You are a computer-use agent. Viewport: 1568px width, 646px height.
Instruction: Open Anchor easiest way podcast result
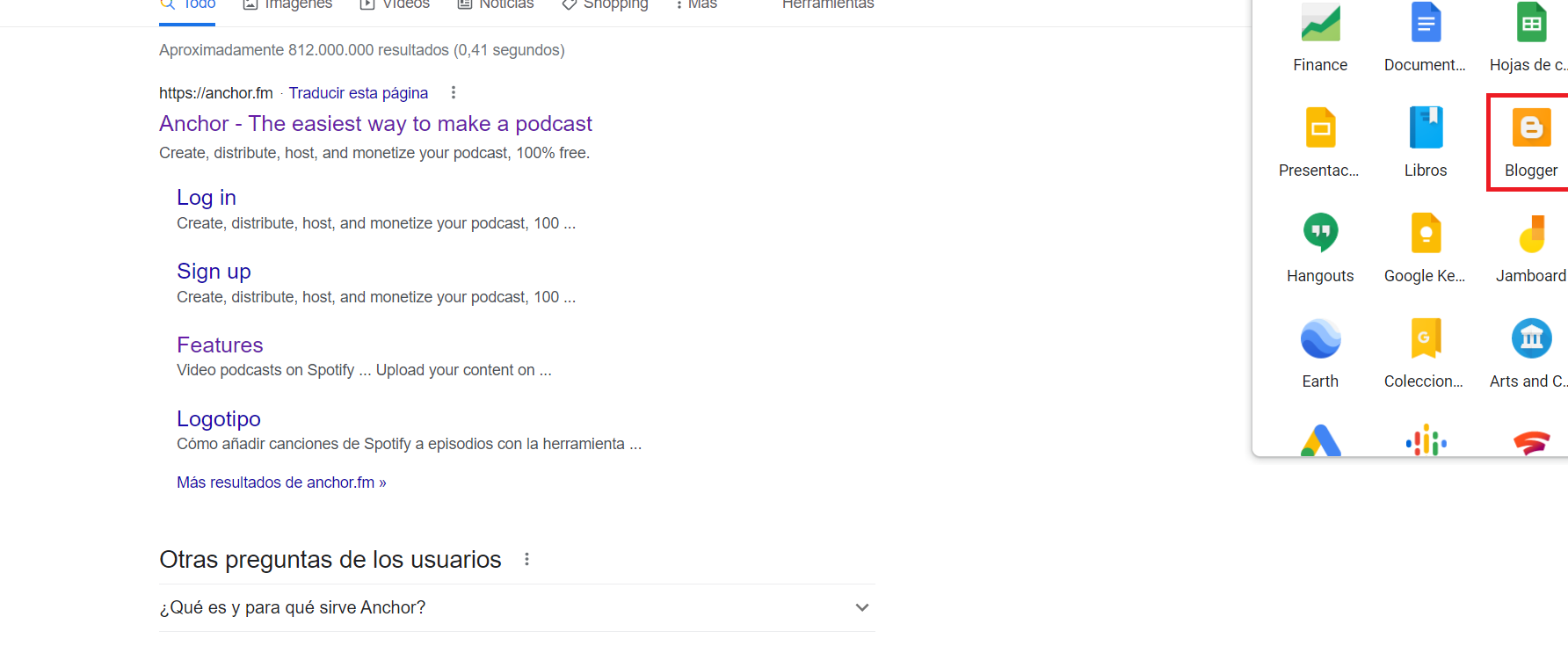pos(375,124)
